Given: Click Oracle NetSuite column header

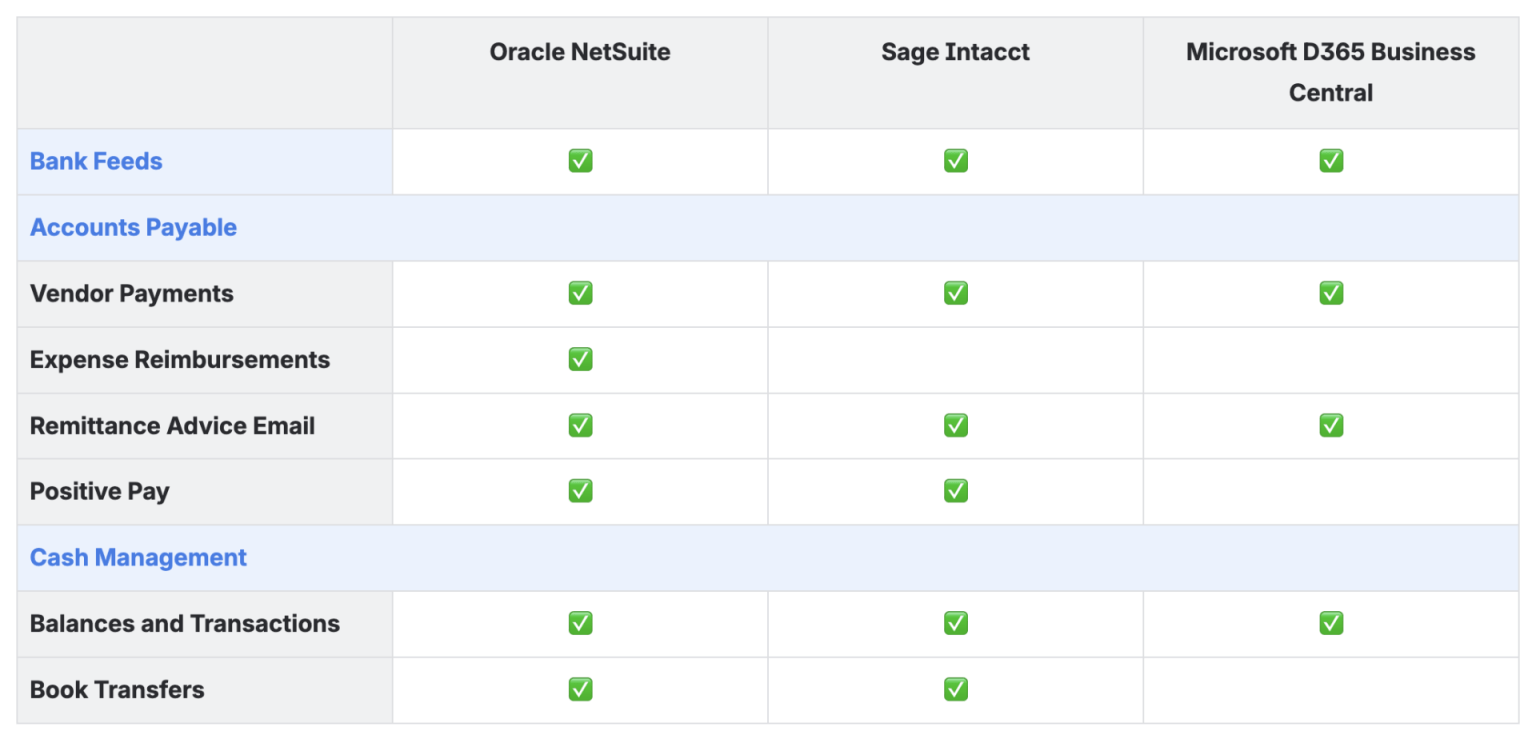Looking at the screenshot, I should (x=580, y=52).
